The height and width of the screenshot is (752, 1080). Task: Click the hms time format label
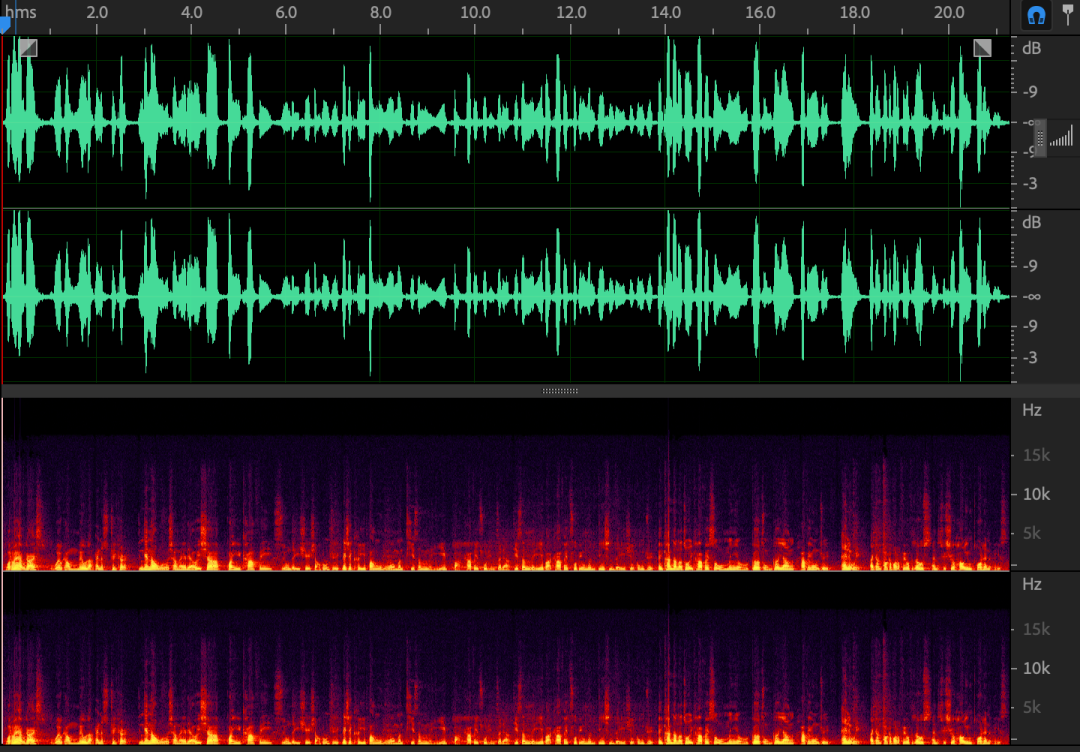pos(21,12)
